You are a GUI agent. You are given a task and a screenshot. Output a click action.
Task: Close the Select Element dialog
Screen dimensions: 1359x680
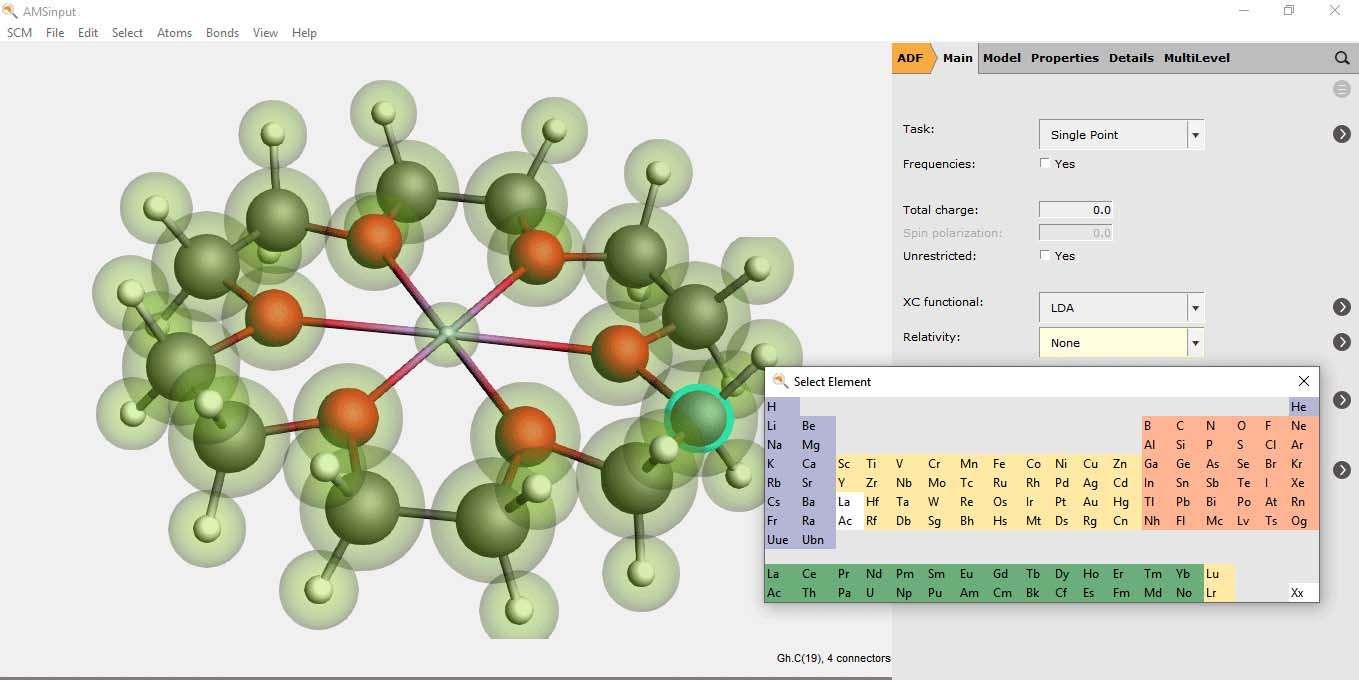[x=1303, y=381]
